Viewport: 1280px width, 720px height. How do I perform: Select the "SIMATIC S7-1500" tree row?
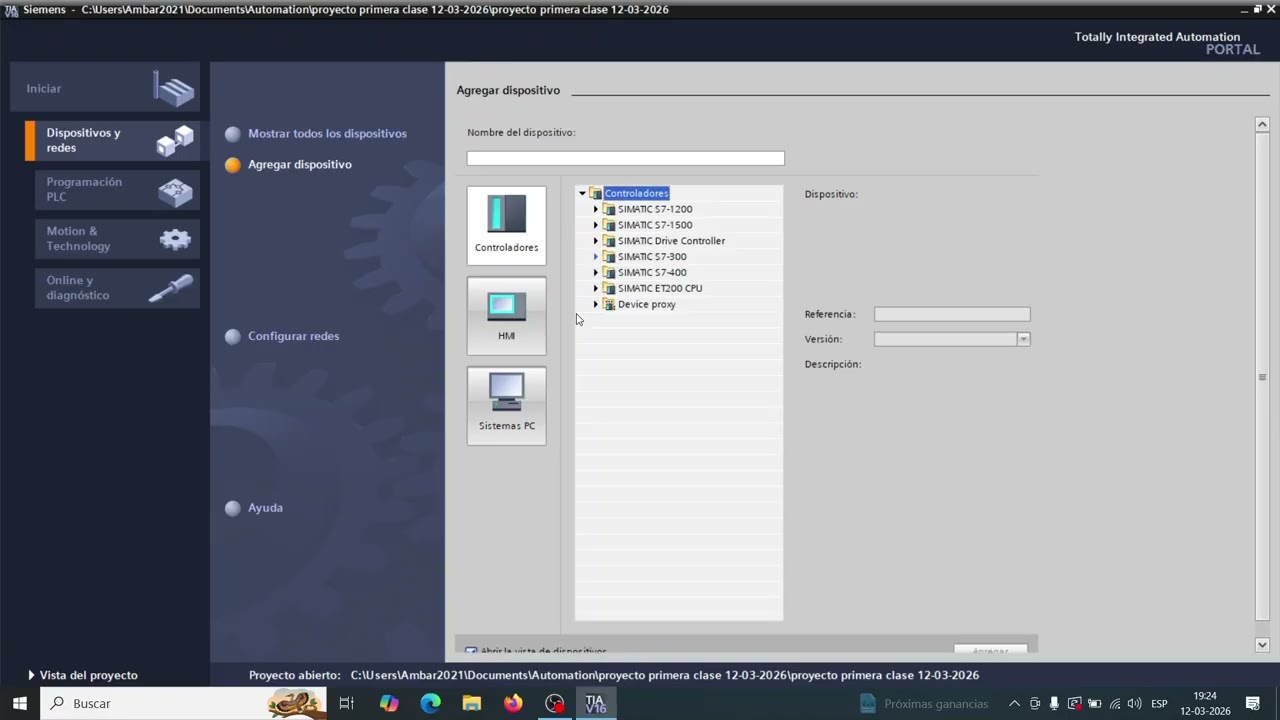click(x=655, y=225)
